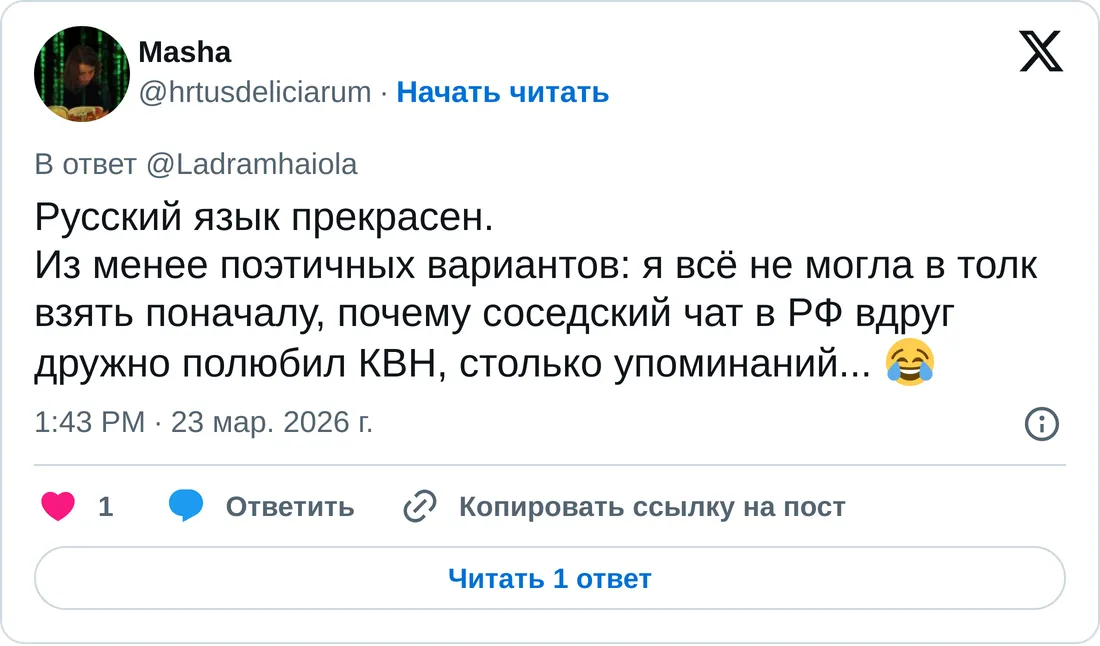Open Masha's profile avatar picture
Viewport: 1100px width, 646px height.
tap(81, 75)
